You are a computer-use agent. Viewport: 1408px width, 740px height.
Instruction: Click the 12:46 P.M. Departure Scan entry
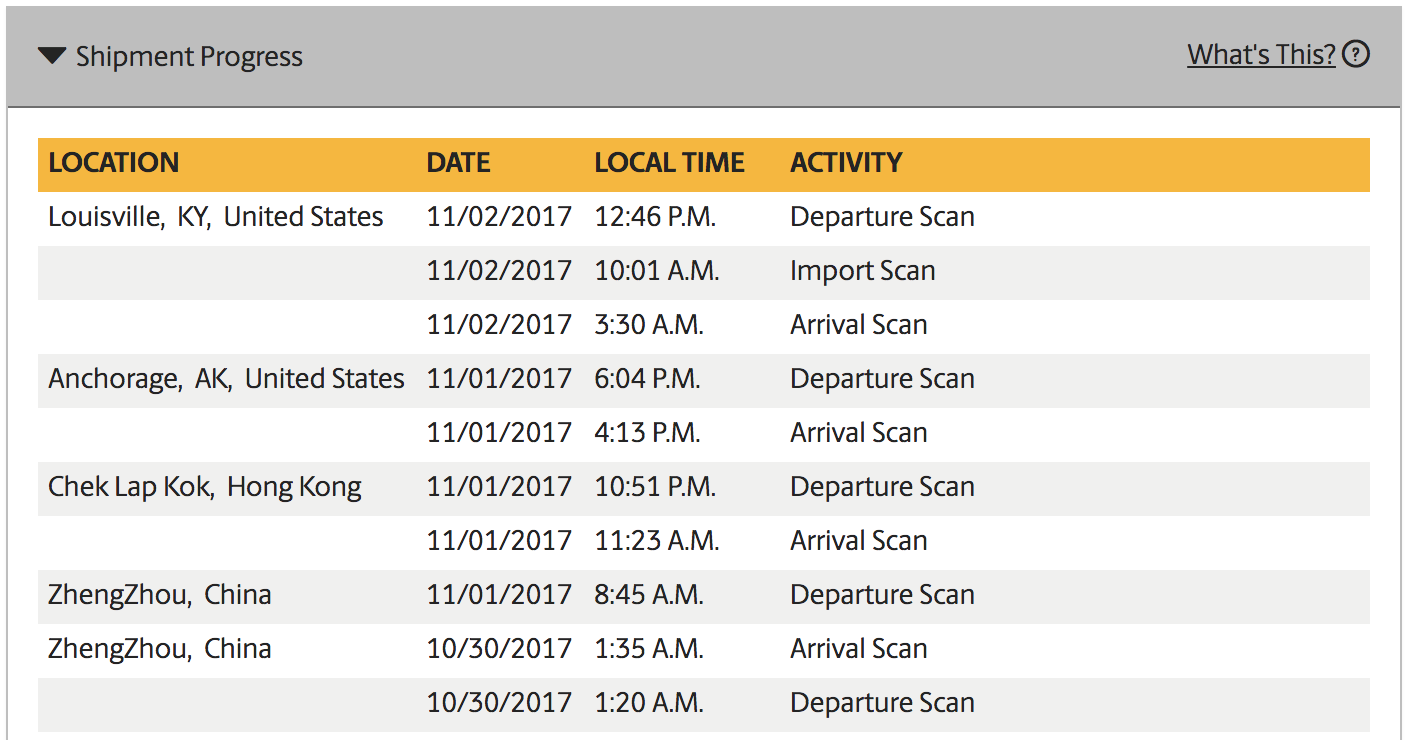click(882, 217)
